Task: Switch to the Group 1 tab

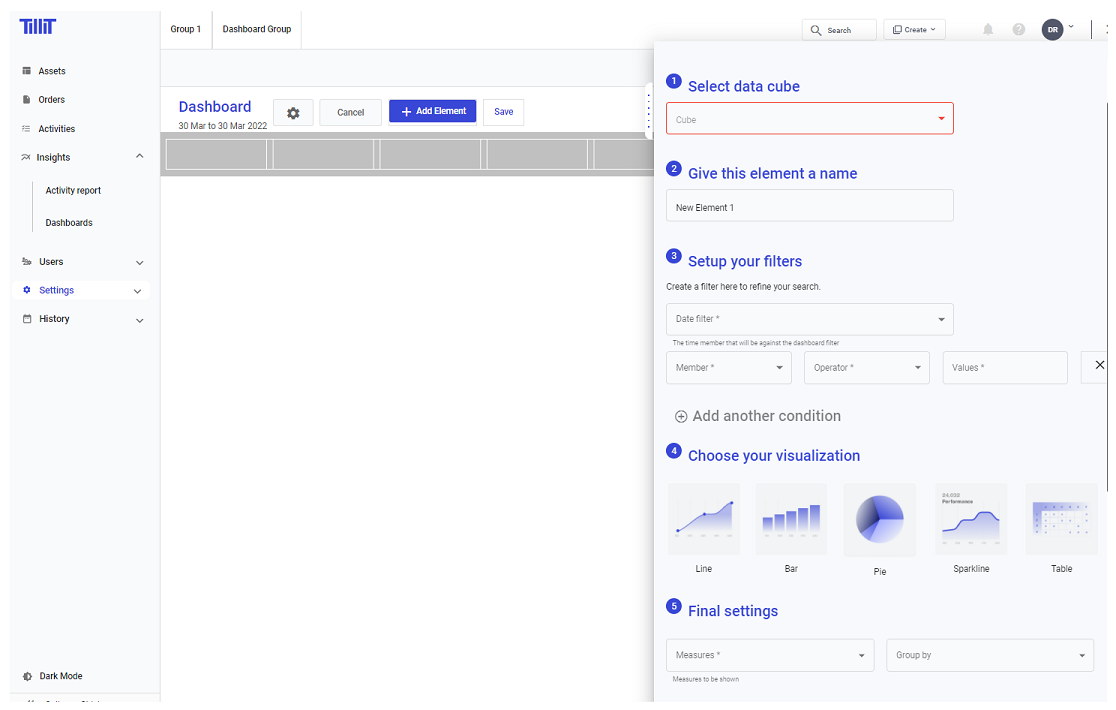Action: click(x=186, y=29)
